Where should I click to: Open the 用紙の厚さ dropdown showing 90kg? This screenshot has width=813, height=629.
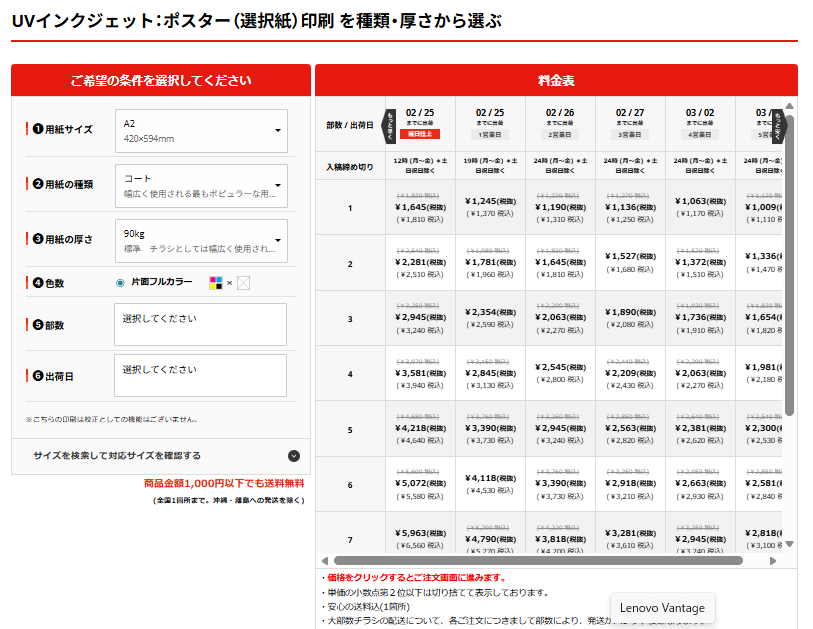click(x=201, y=241)
